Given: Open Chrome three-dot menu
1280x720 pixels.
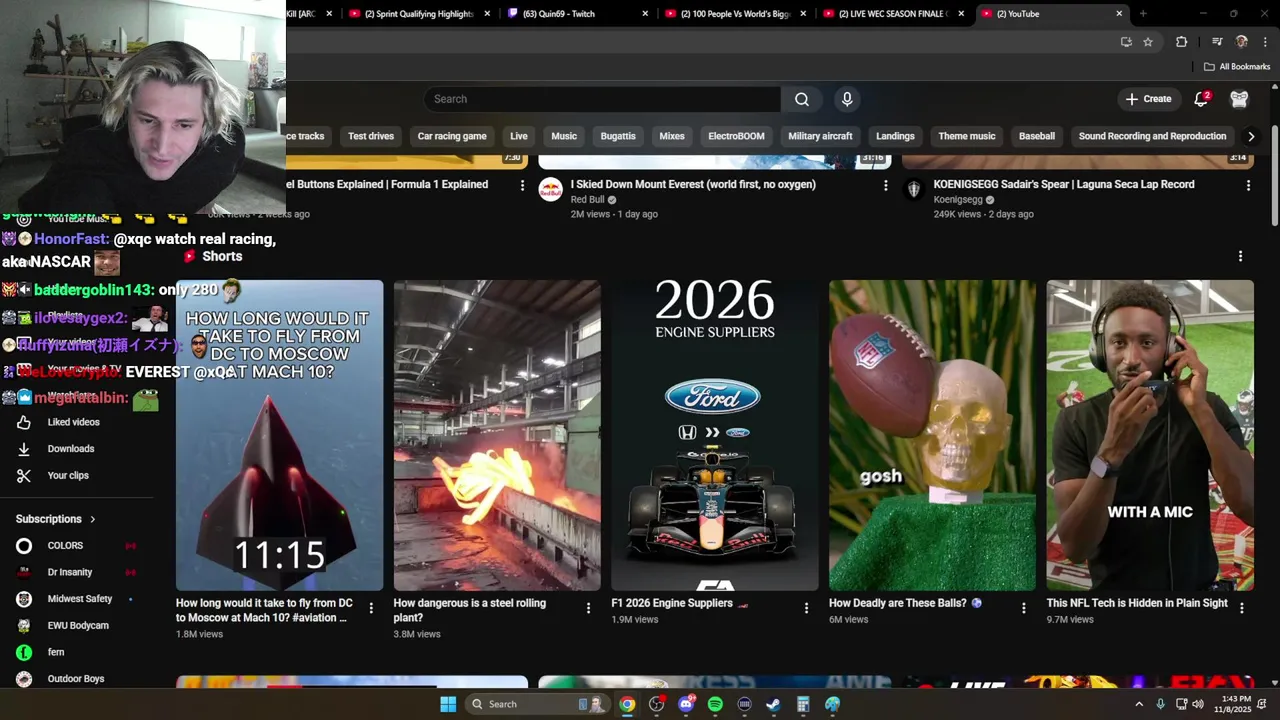Looking at the screenshot, I should pyautogui.click(x=1265, y=42).
